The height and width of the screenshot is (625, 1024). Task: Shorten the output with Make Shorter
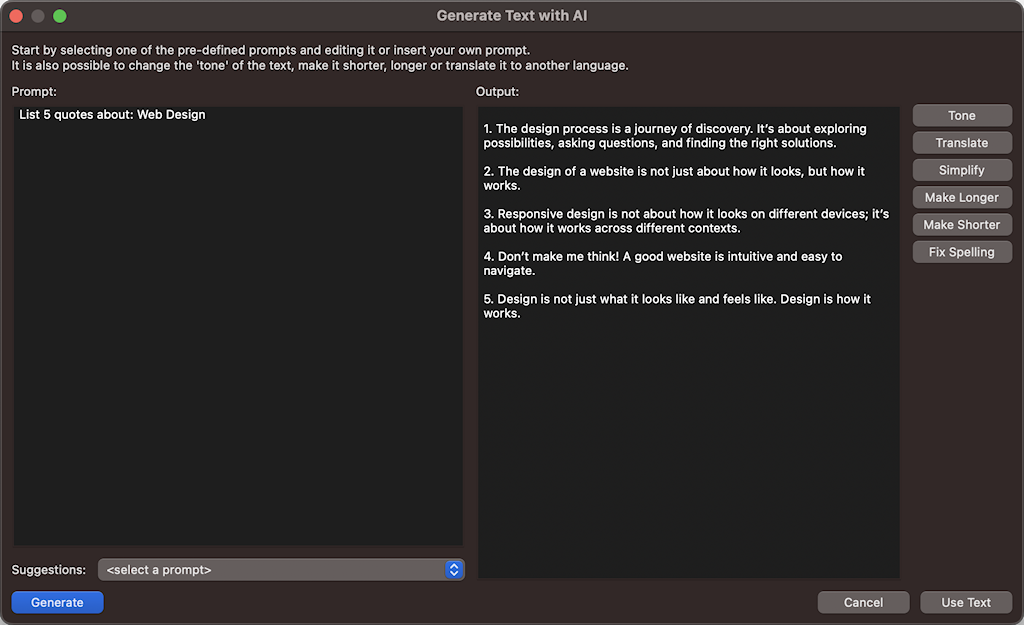962,225
